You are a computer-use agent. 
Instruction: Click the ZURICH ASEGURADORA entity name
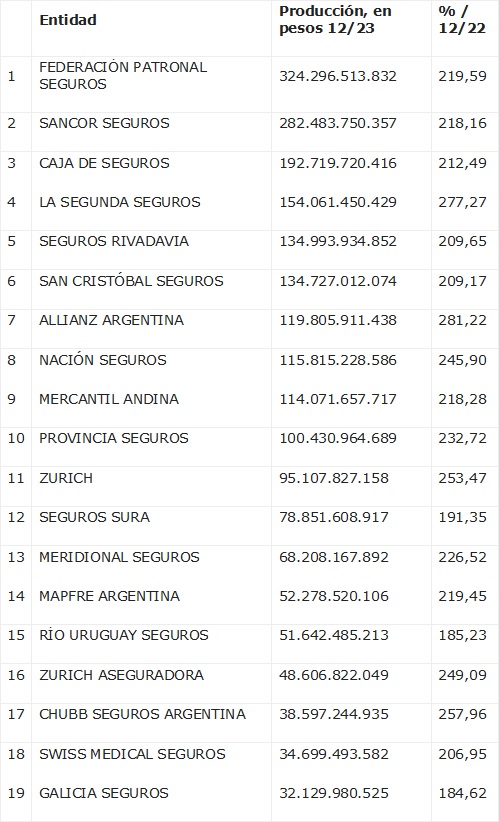122,675
